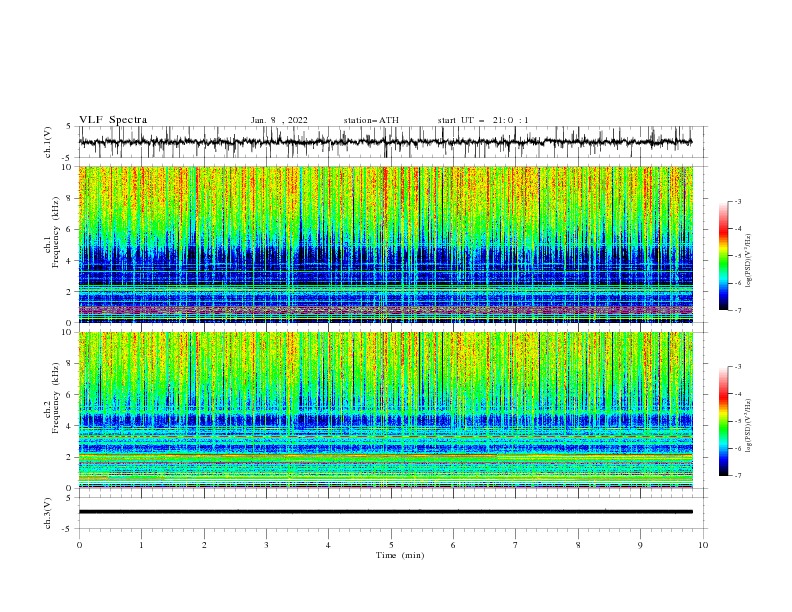Select the ch.1 "Frequency (kHz)" axis label
The height and width of the screenshot is (612, 792).
coord(56,232)
